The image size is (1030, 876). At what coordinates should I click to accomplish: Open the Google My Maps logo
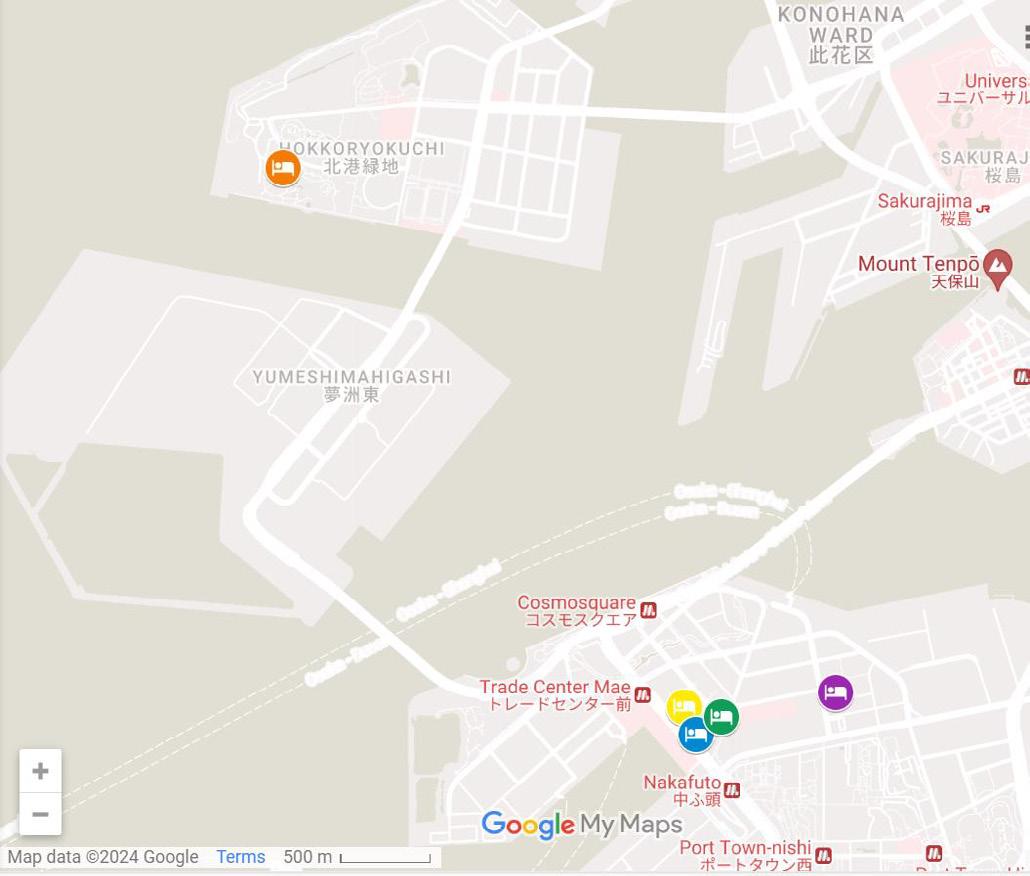[582, 825]
